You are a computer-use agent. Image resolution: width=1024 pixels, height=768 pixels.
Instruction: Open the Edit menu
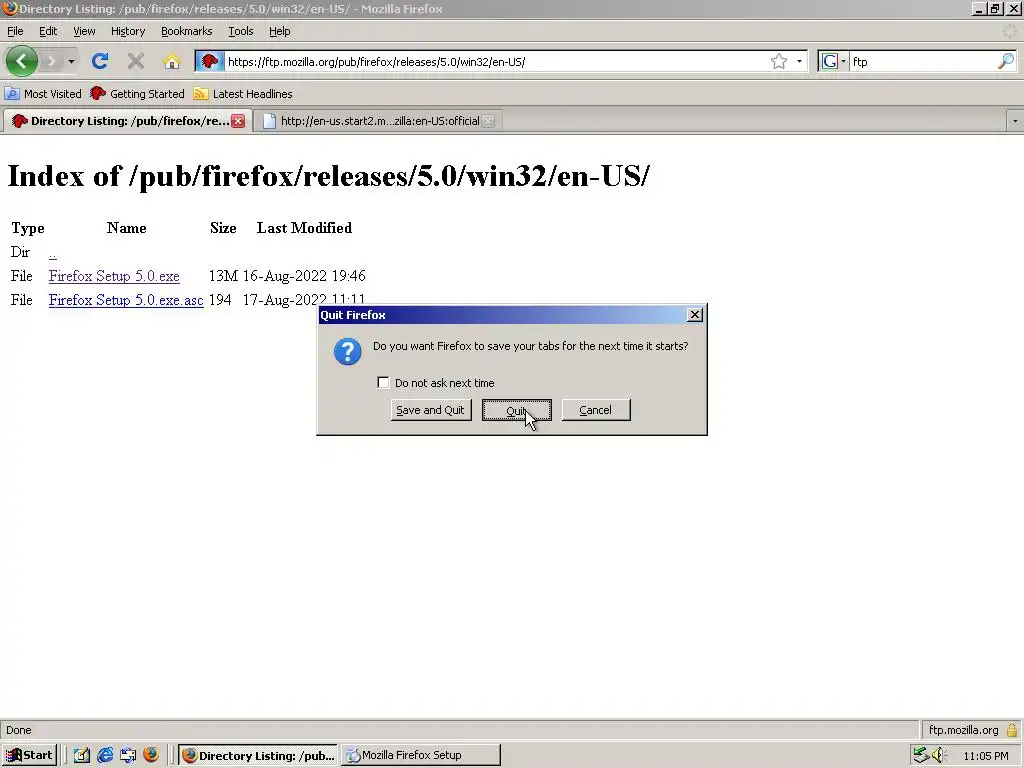(48, 31)
